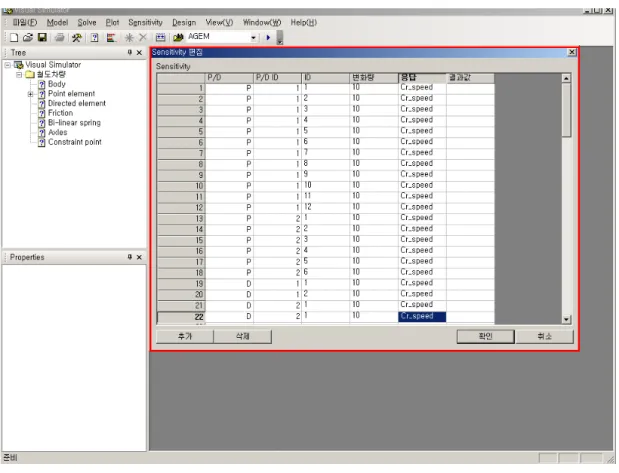
Task: Click the 변화량 cell in row 5
Action: 374,131
